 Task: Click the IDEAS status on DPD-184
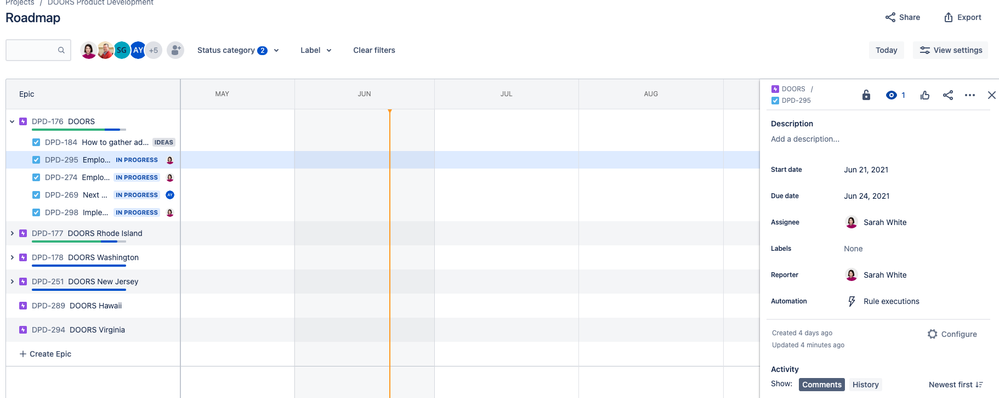pos(164,143)
